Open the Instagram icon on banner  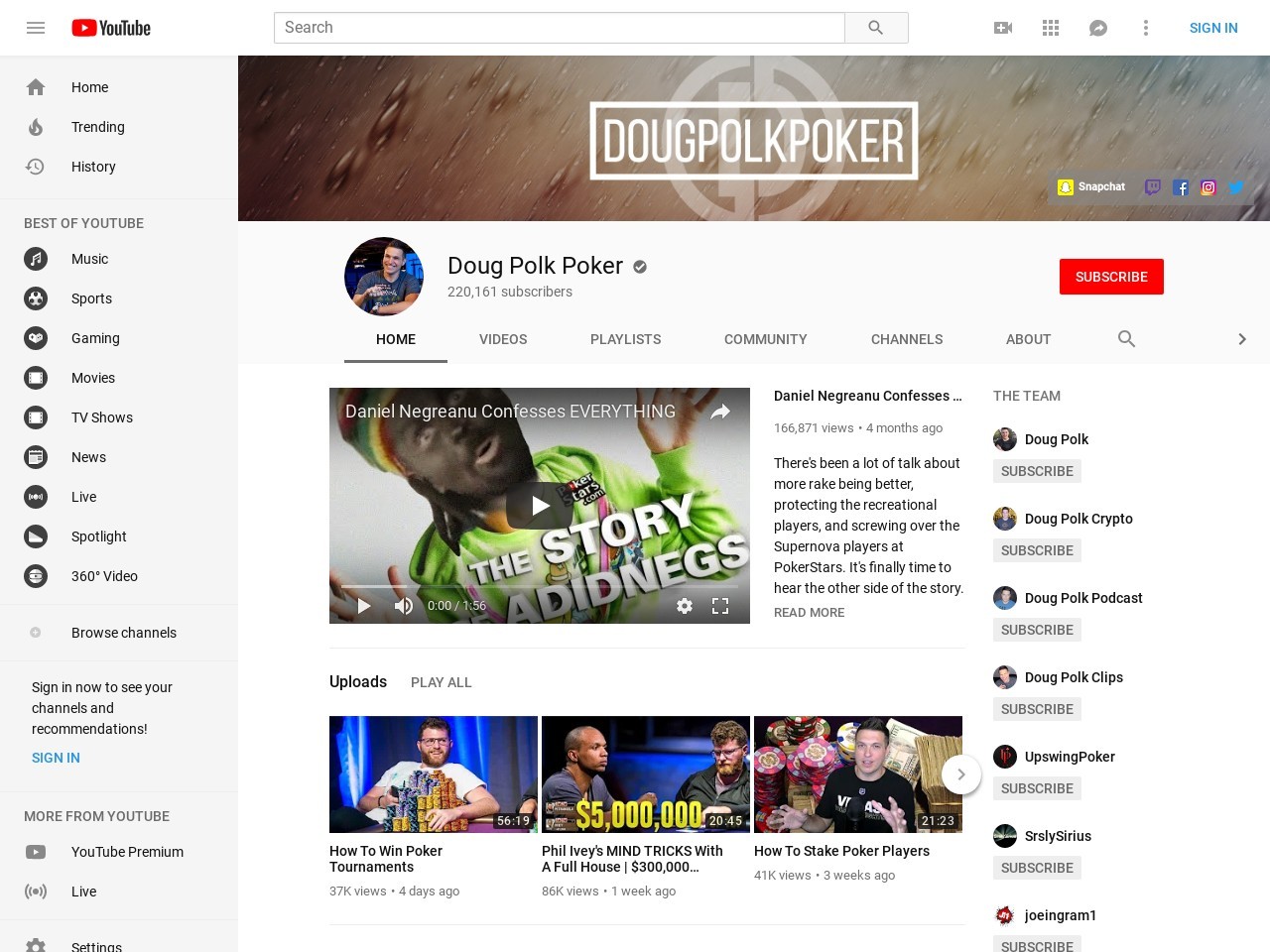click(1208, 186)
